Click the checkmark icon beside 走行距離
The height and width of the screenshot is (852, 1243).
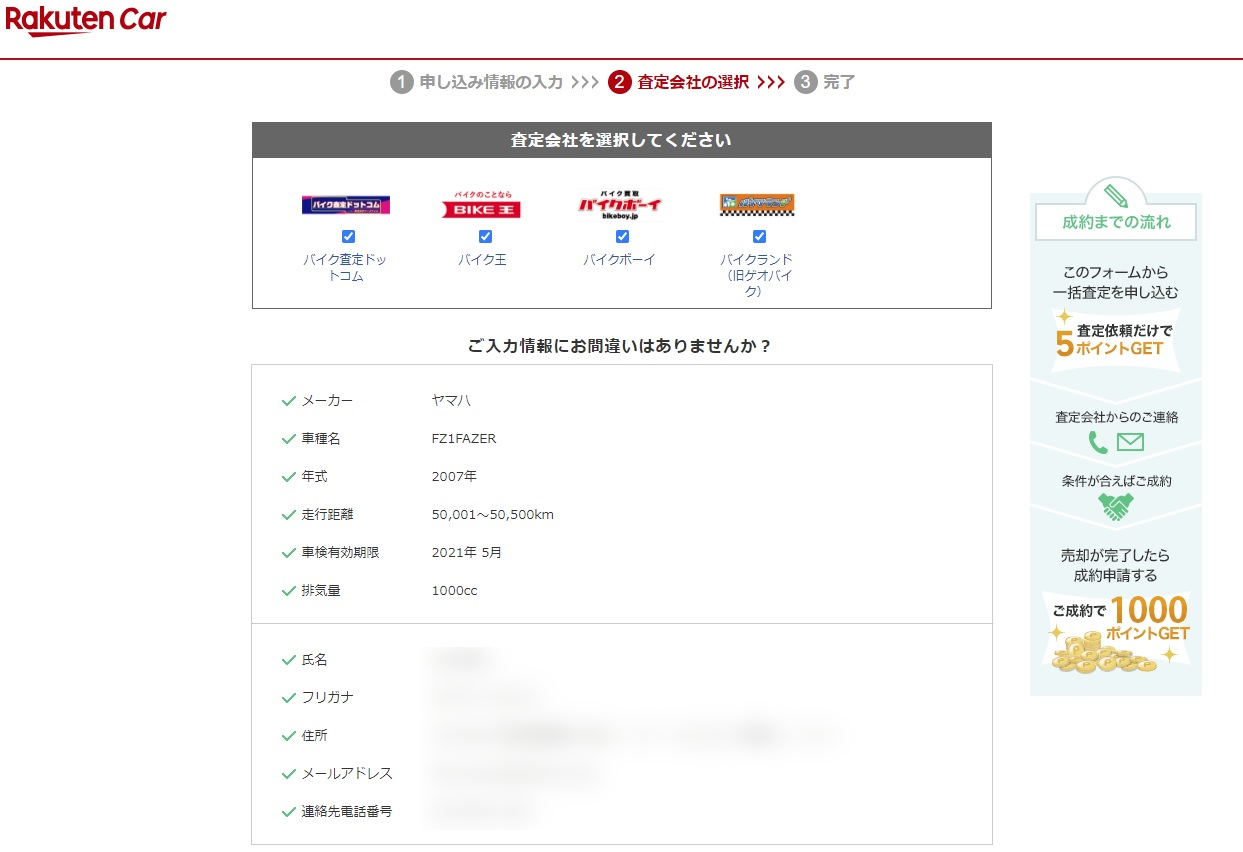click(289, 515)
